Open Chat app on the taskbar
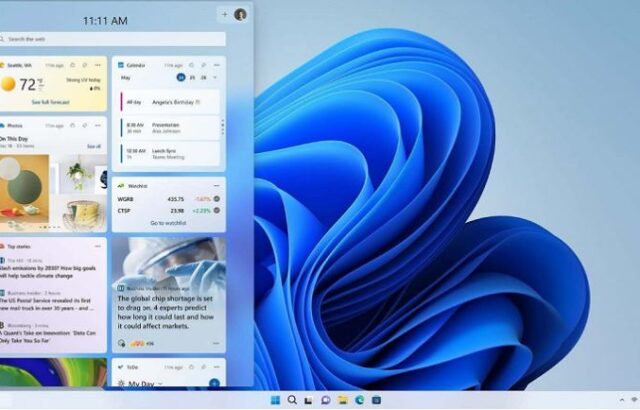Viewport: 640px width, 410px height. pos(326,400)
